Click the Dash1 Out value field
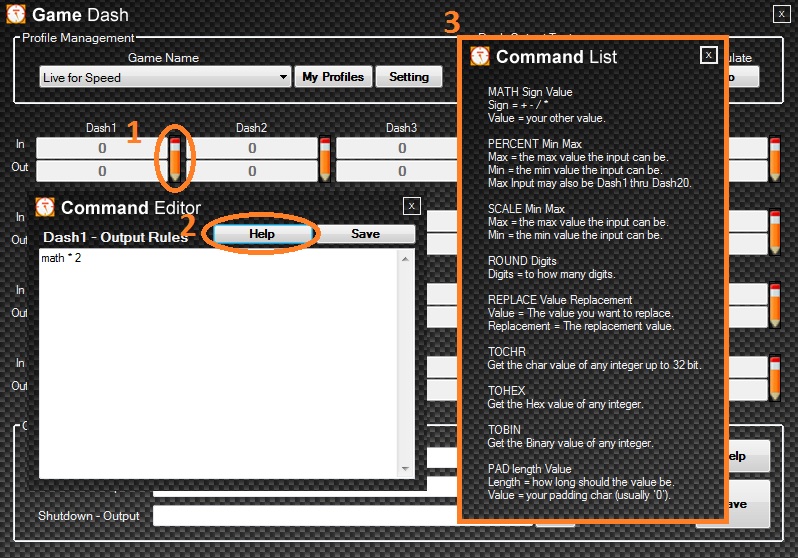This screenshot has width=798, height=558. tap(102, 171)
